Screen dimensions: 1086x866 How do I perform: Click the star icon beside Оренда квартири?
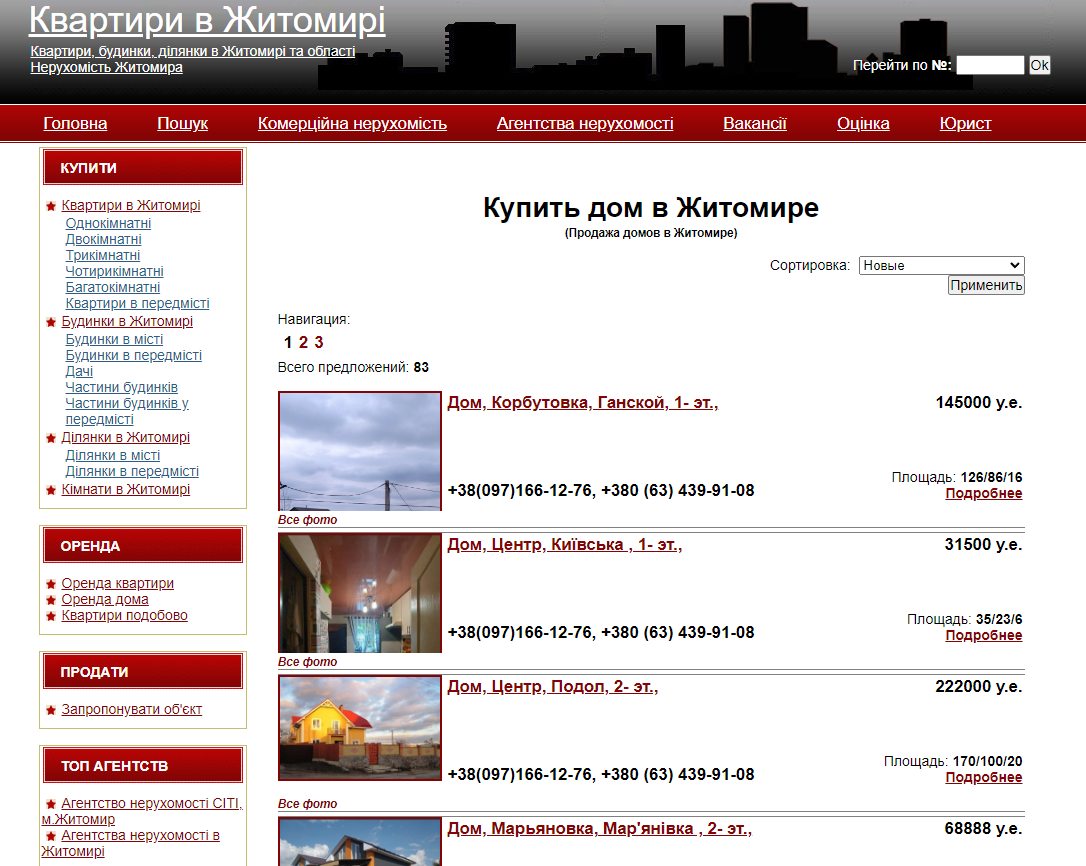(x=51, y=585)
